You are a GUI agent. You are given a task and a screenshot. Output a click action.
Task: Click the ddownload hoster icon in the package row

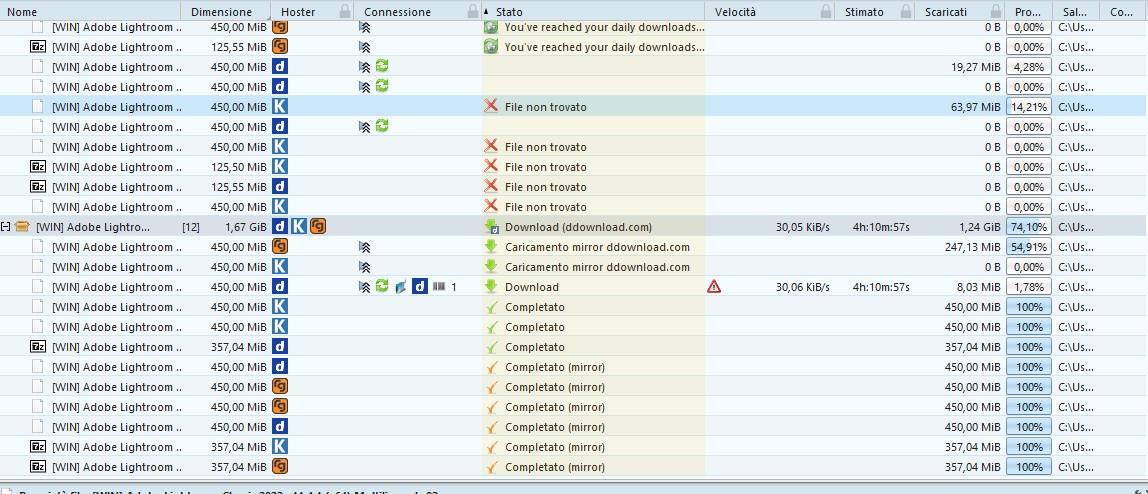[x=280, y=226]
